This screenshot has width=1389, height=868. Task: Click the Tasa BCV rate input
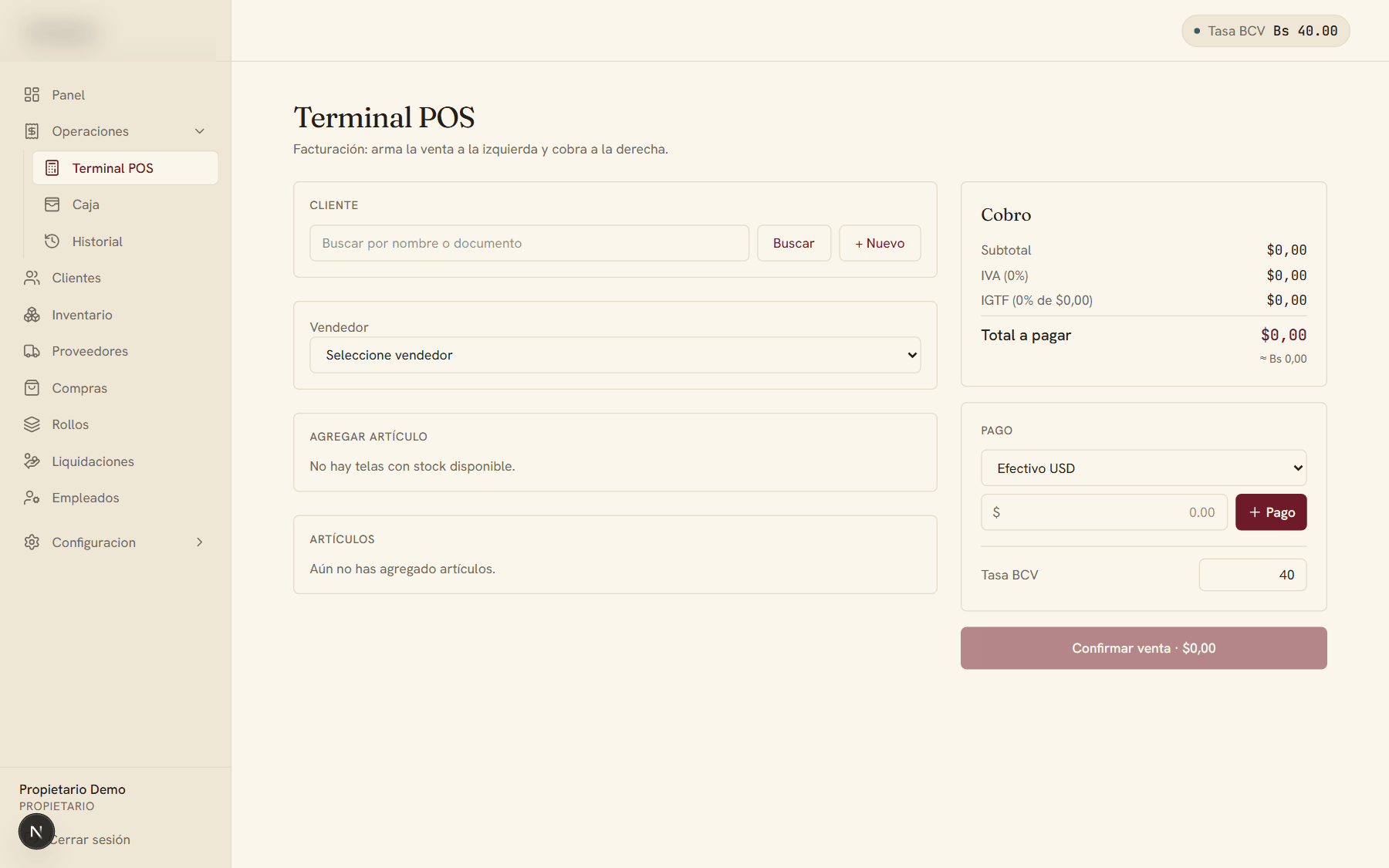tap(1252, 575)
